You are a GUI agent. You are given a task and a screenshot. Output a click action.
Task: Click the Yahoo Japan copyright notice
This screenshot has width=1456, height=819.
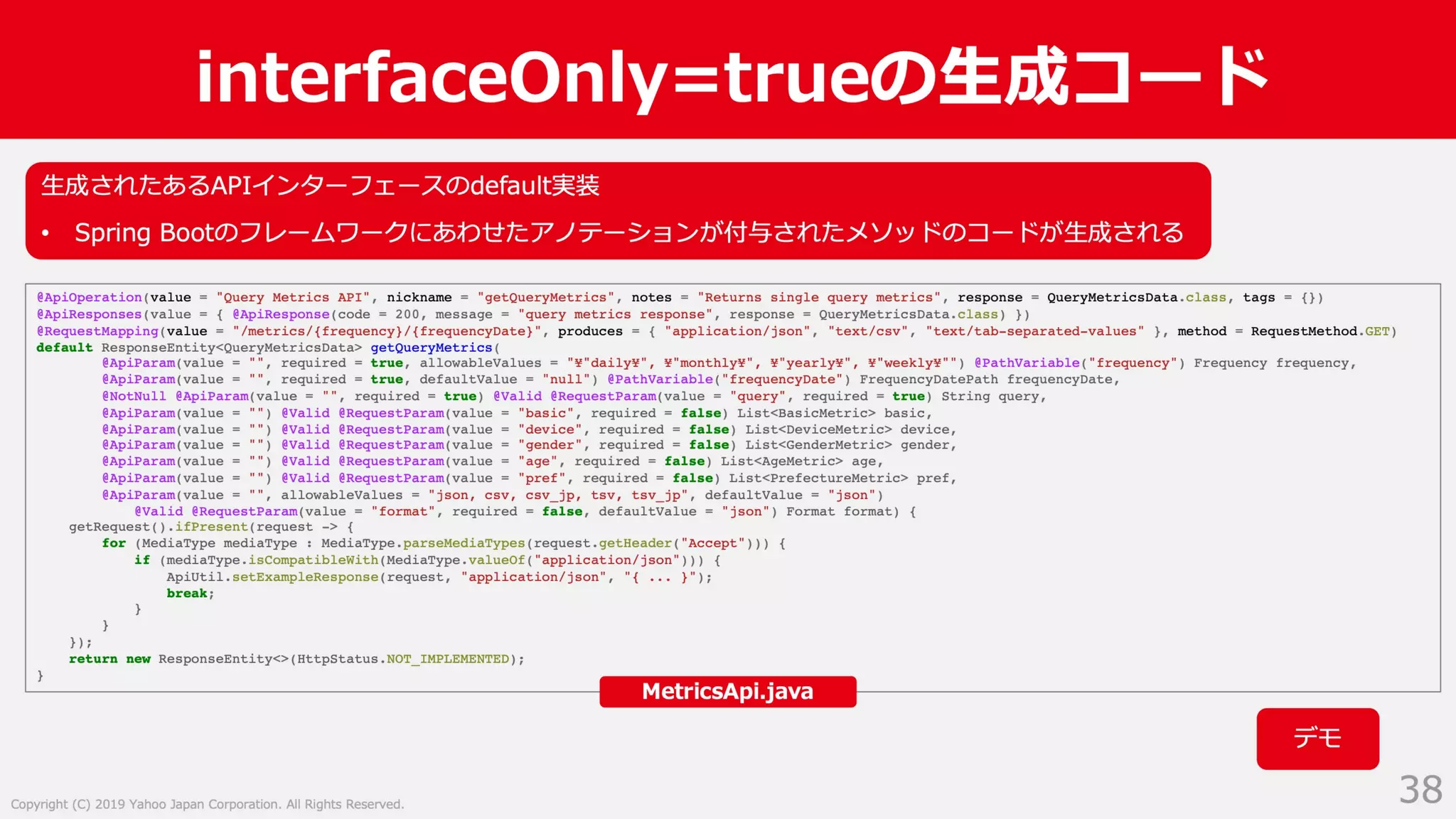[207, 804]
